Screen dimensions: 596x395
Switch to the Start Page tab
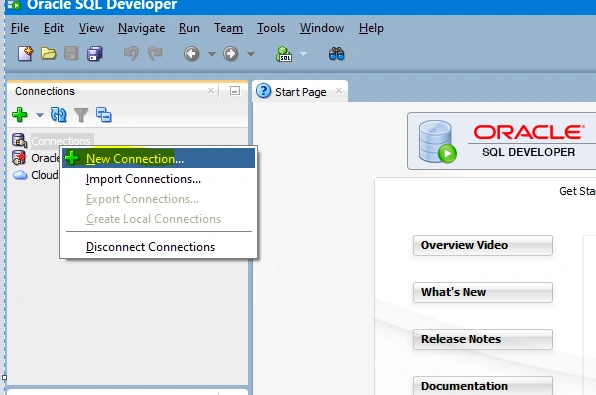click(300, 92)
